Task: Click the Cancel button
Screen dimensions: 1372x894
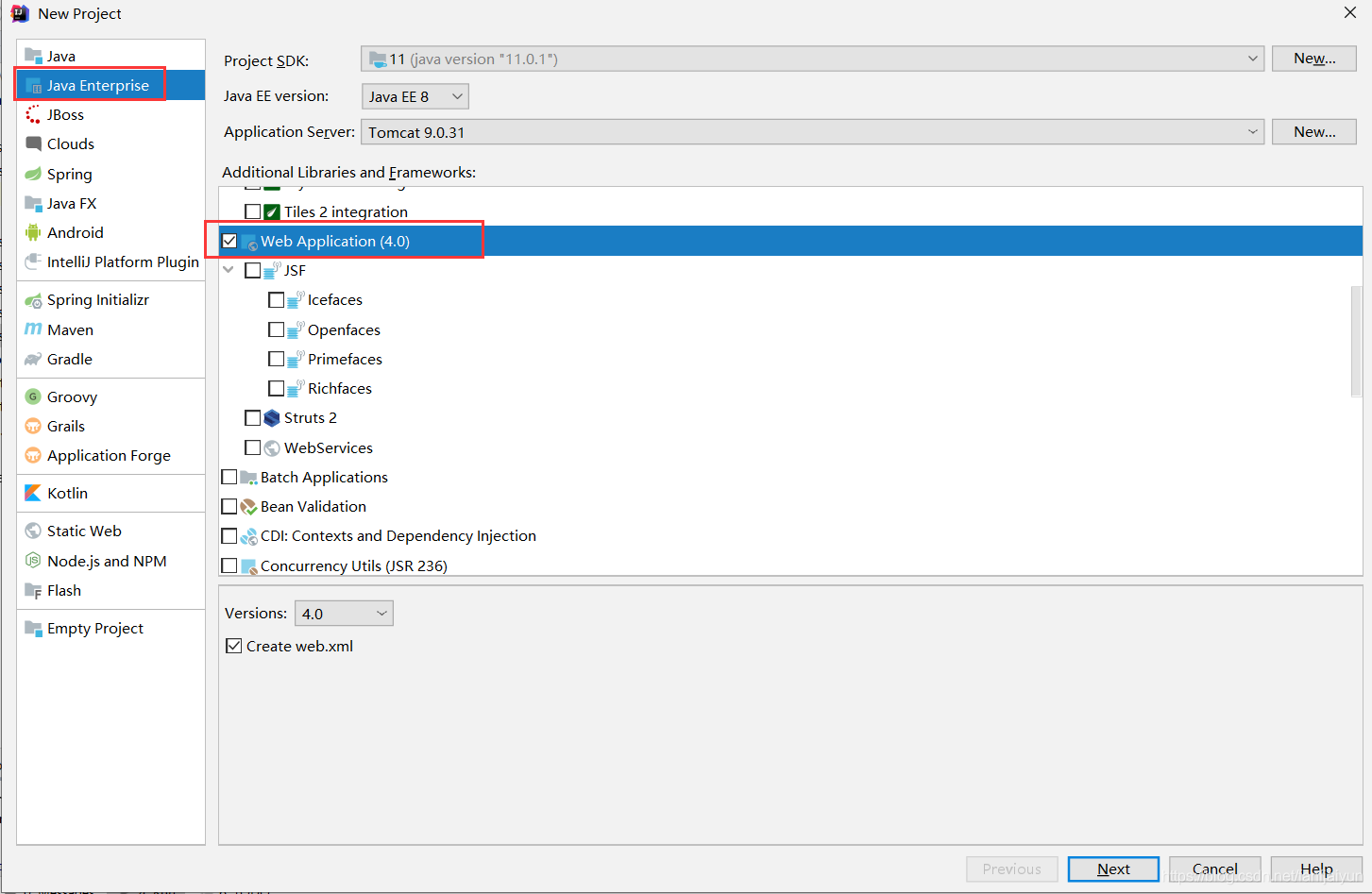Action: tap(1215, 869)
